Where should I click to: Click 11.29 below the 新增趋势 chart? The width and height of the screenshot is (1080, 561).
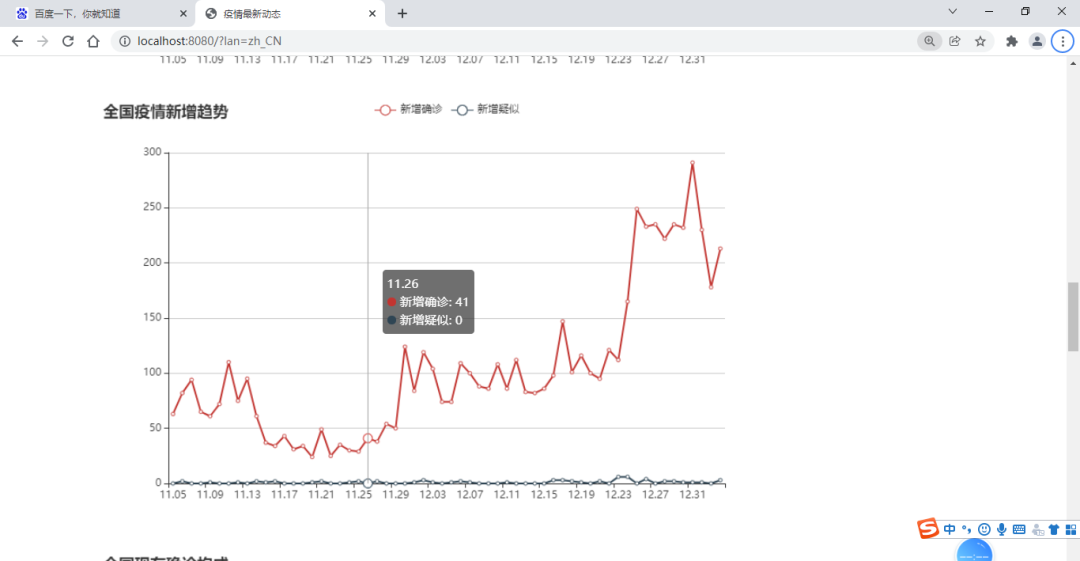pos(396,495)
